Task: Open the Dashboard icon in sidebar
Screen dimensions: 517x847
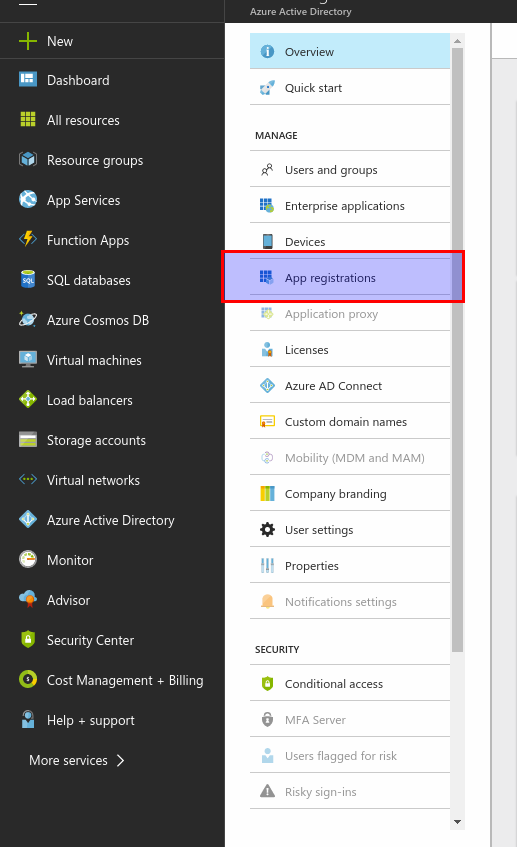Action: tap(28, 80)
